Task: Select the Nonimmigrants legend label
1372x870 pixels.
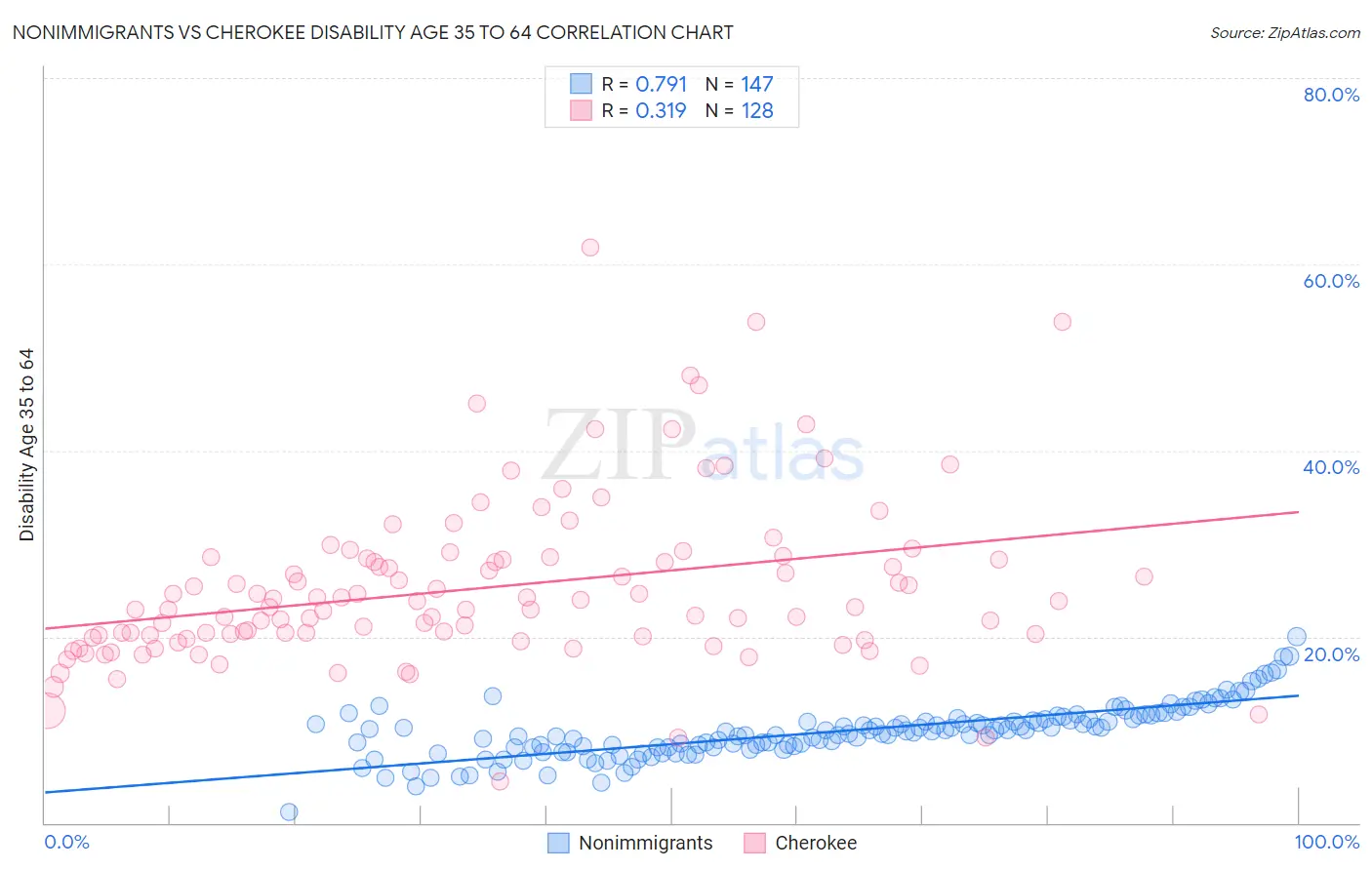Action: pos(646,843)
